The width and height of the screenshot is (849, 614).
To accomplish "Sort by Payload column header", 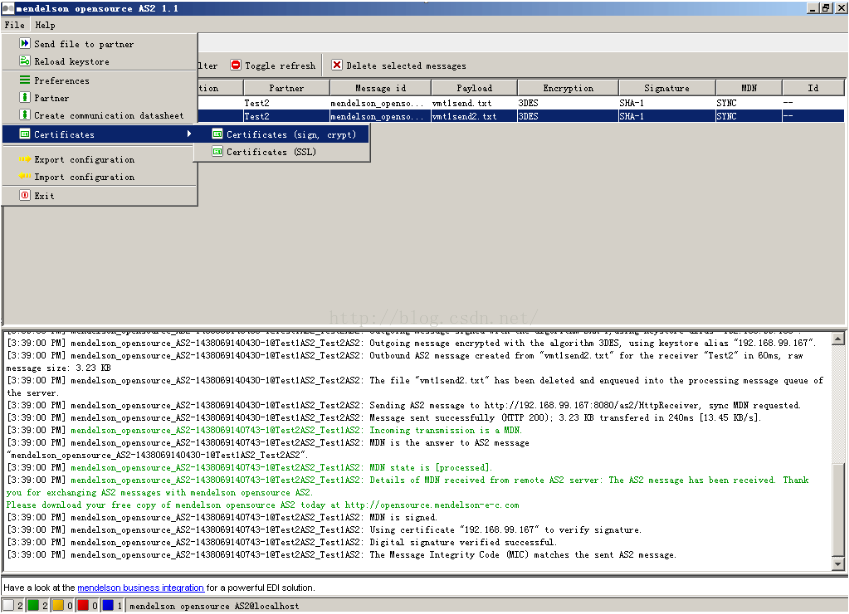I will click(x=474, y=88).
